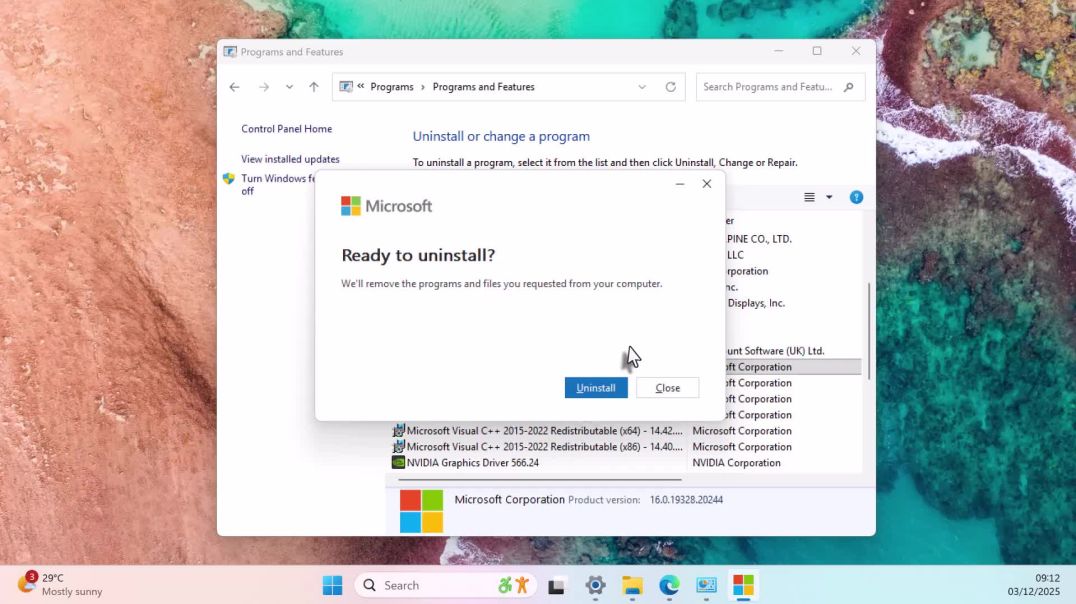Click the magnifier in the search box
This screenshot has height=604, width=1076.
pos(847,87)
